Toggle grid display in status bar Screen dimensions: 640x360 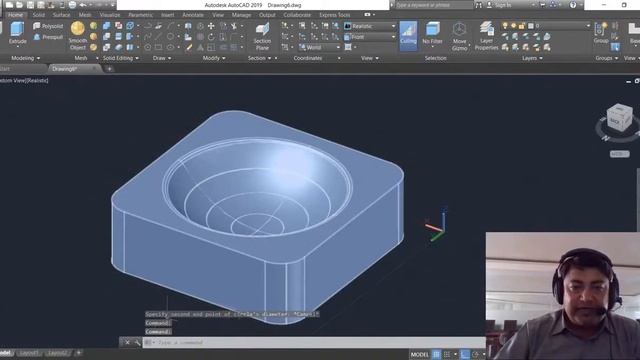[x=436, y=354]
